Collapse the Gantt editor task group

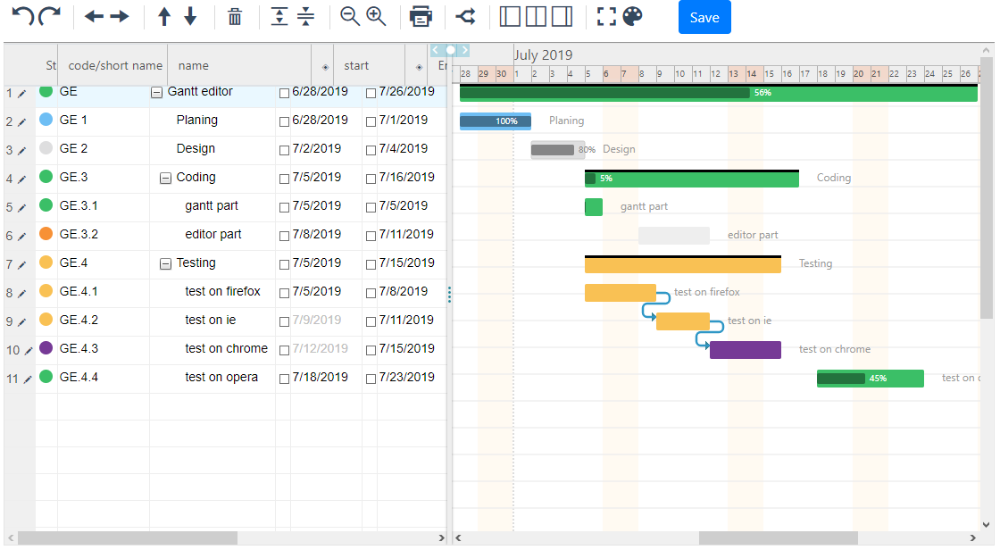pos(156,92)
